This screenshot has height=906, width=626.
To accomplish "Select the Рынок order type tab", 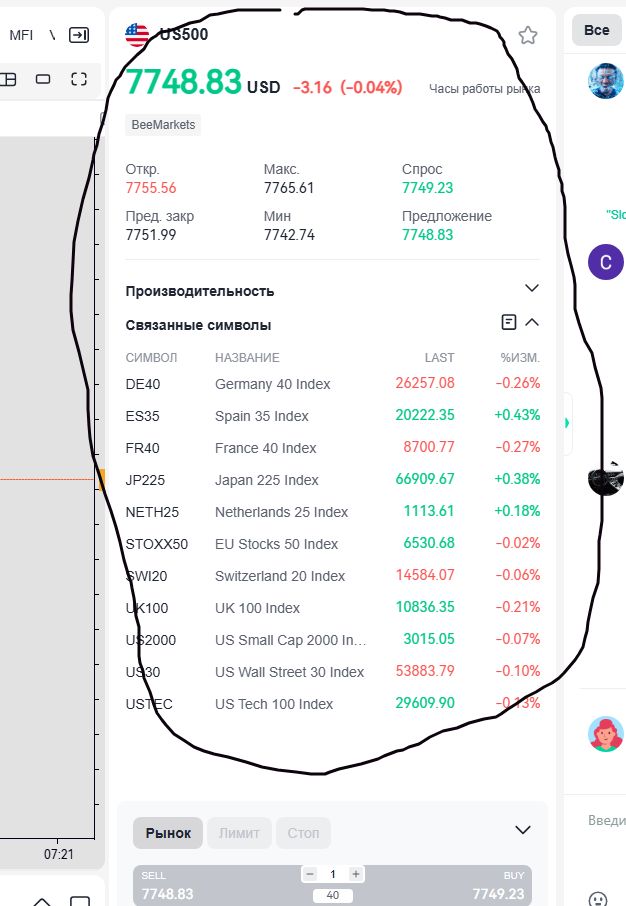I will coord(168,833).
